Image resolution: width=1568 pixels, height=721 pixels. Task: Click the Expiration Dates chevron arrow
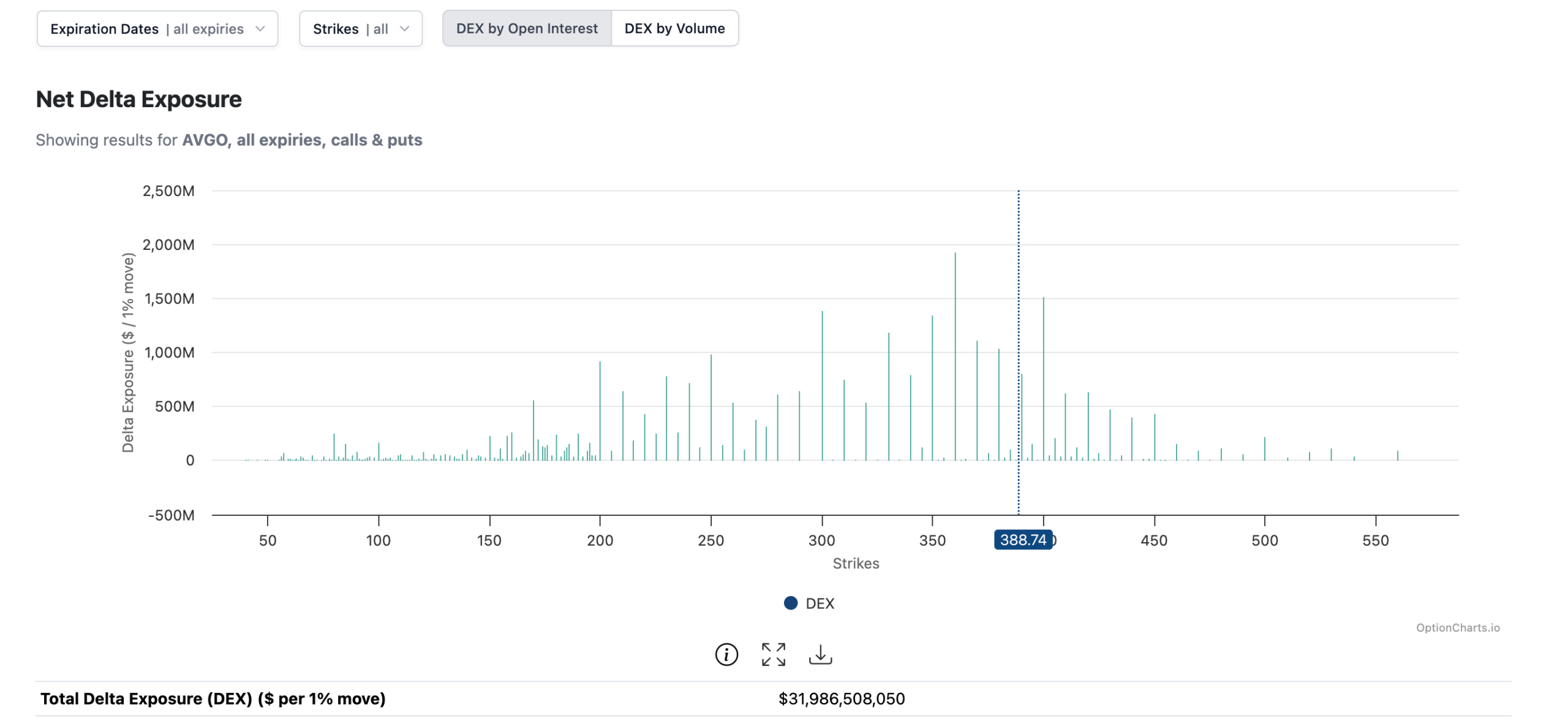260,29
